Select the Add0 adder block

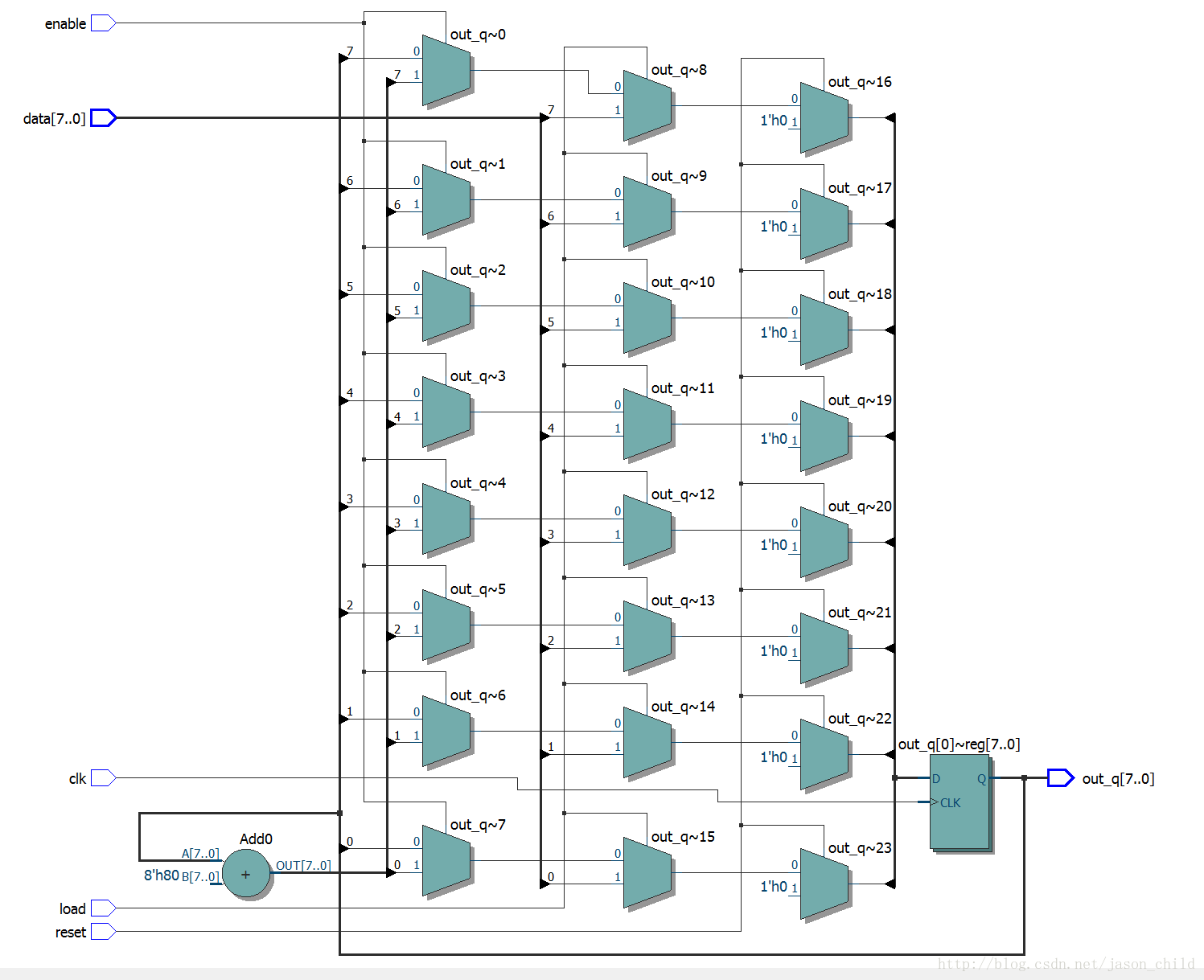[246, 874]
